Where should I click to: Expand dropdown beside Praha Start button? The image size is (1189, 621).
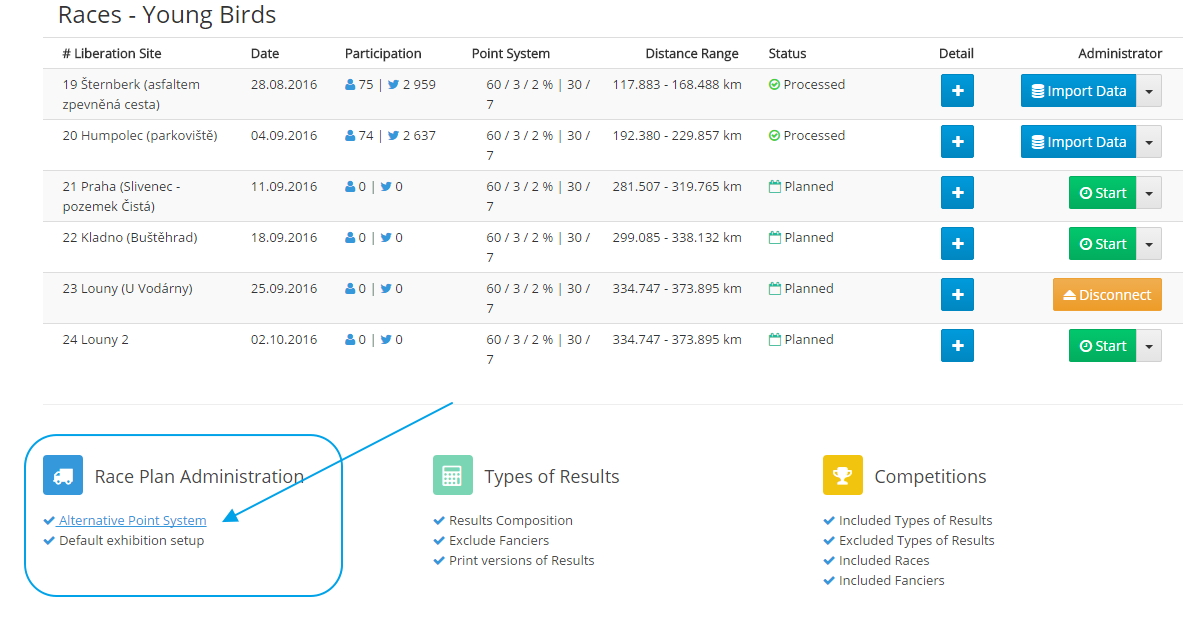tap(1149, 193)
